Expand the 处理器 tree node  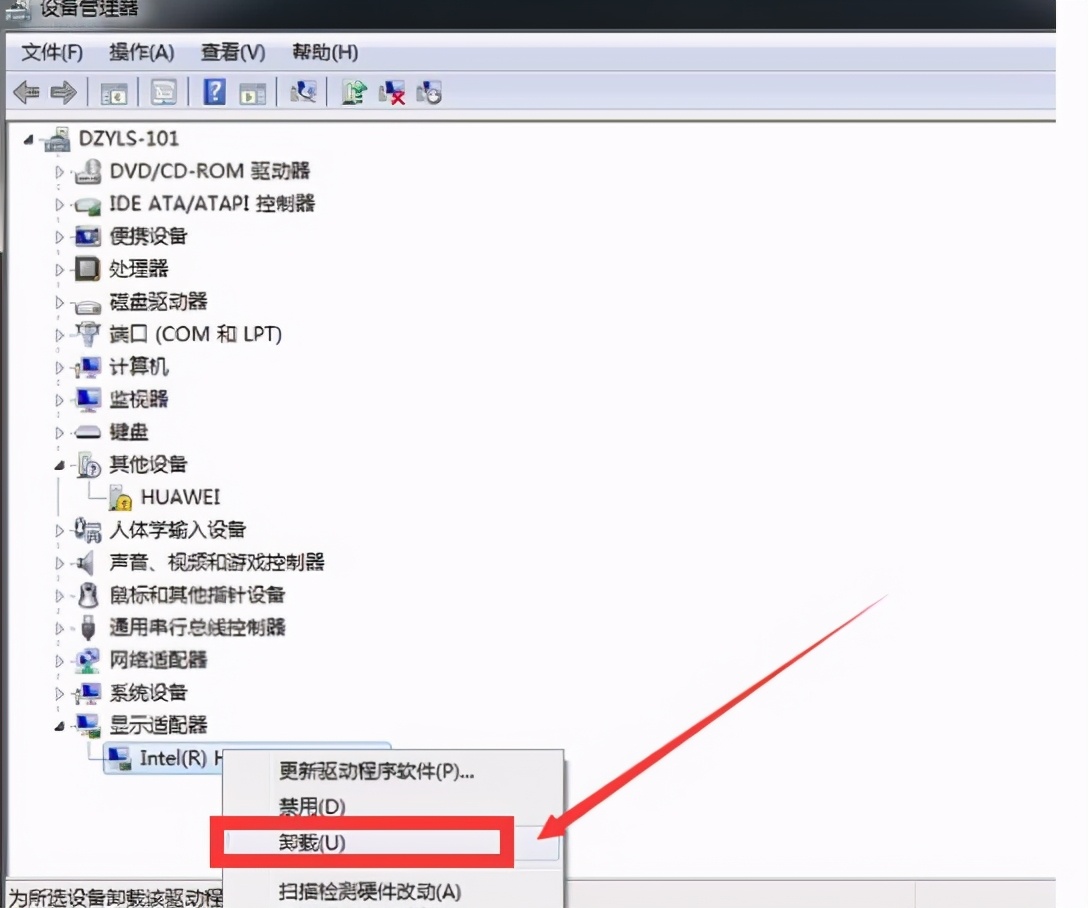(x=60, y=269)
